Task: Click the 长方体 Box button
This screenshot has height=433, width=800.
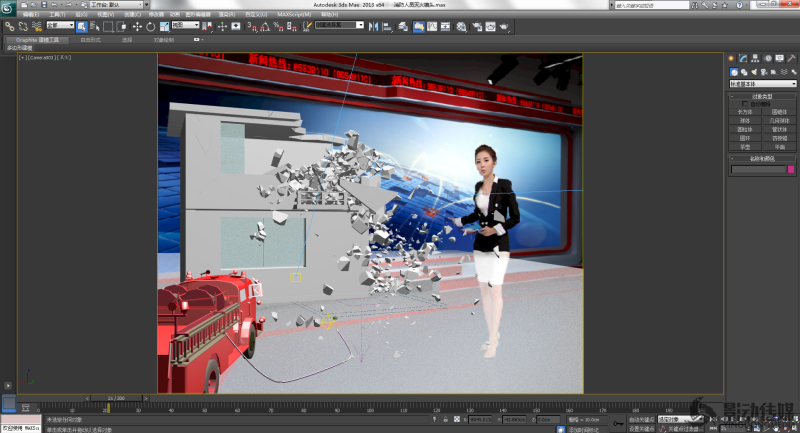Action: point(744,111)
